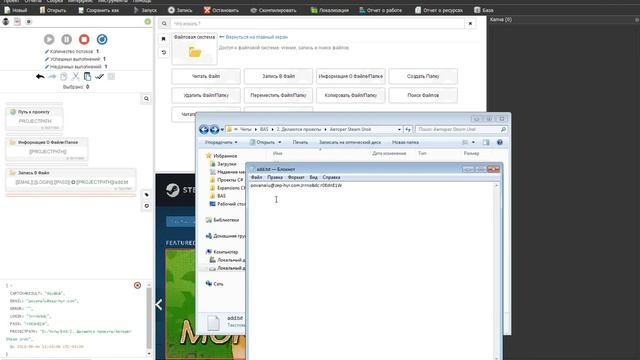The image size is (640, 360).
Task: Click Печать in Explorer toolbar
Action: pyautogui.click(x=300, y=142)
